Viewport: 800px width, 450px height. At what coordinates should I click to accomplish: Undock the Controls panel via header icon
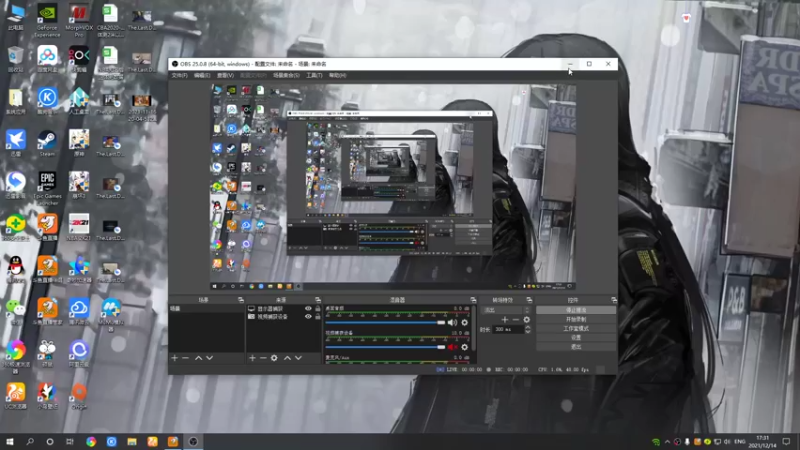point(614,300)
